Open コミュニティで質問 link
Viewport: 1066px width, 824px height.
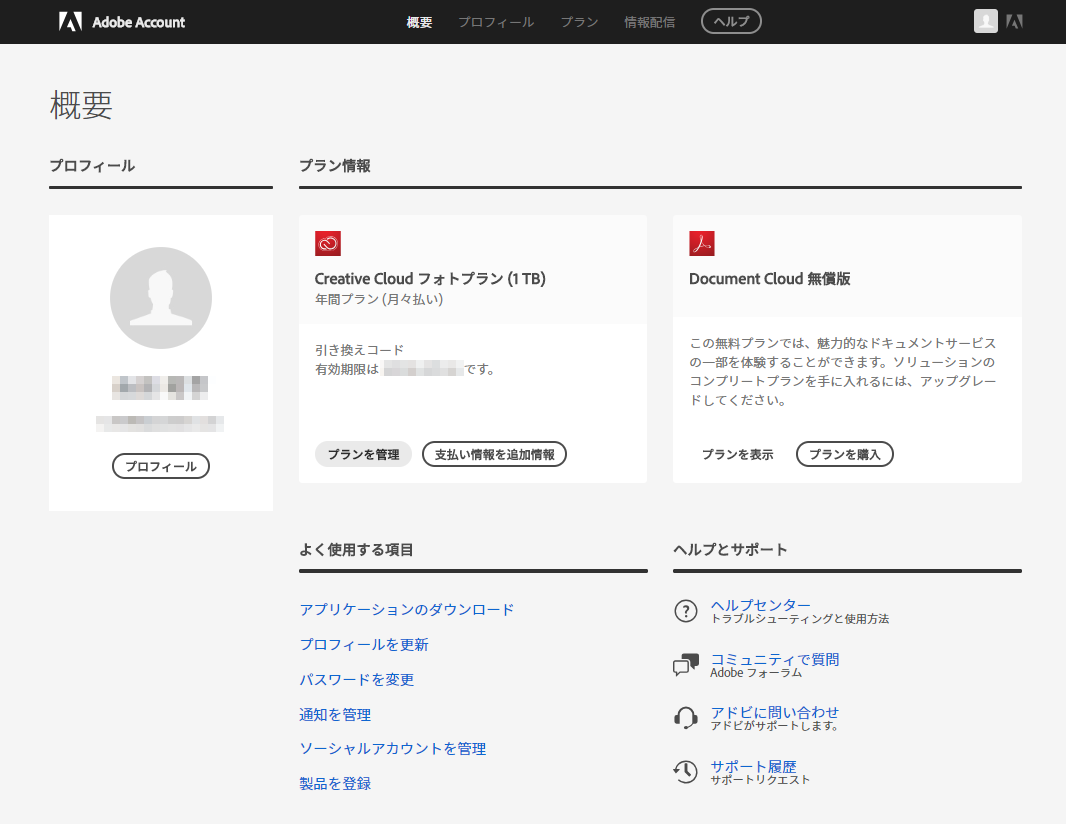774,659
